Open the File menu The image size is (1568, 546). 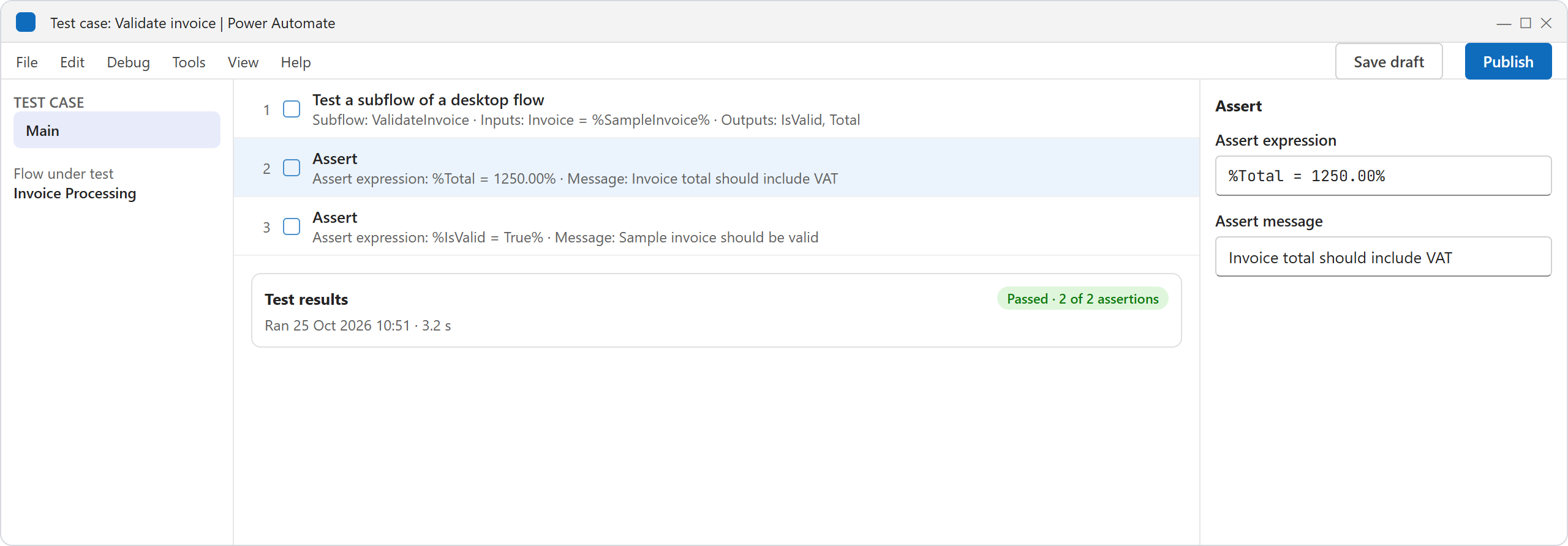[27, 62]
